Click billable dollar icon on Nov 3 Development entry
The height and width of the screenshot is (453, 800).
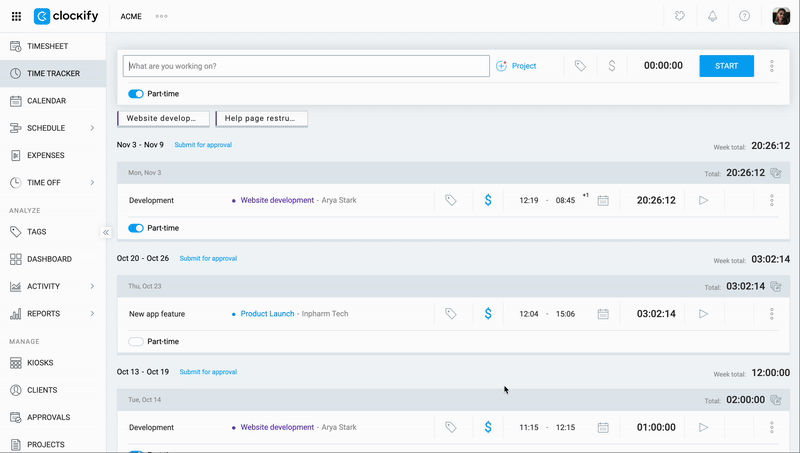(x=488, y=201)
